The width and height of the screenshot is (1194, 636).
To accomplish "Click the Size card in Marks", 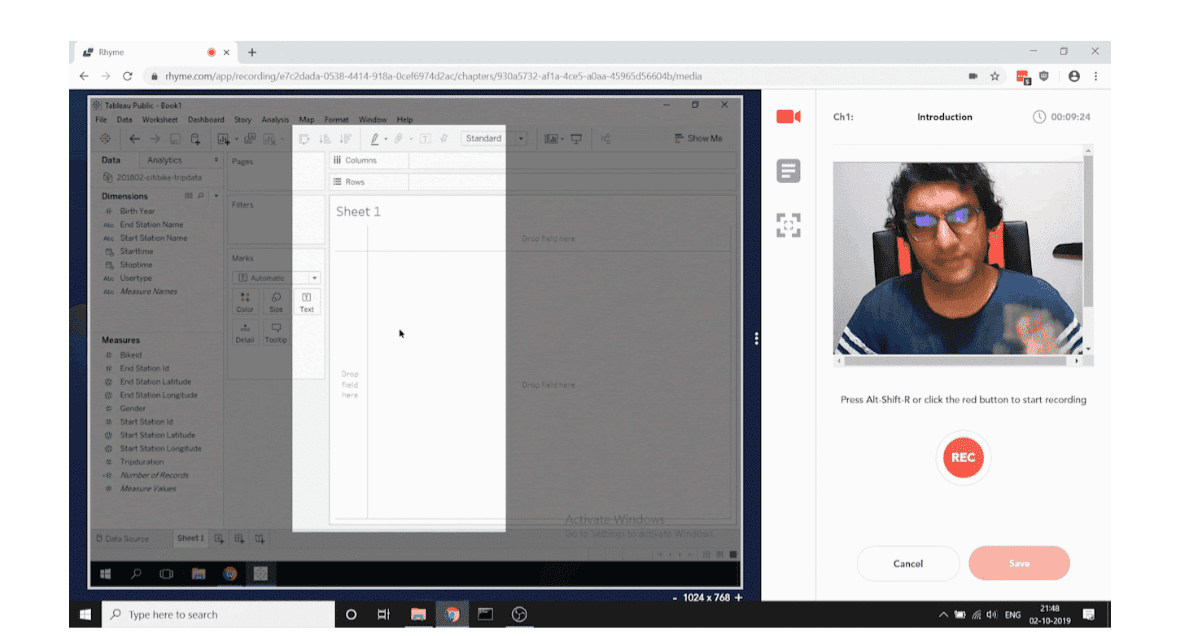I will tap(276, 302).
